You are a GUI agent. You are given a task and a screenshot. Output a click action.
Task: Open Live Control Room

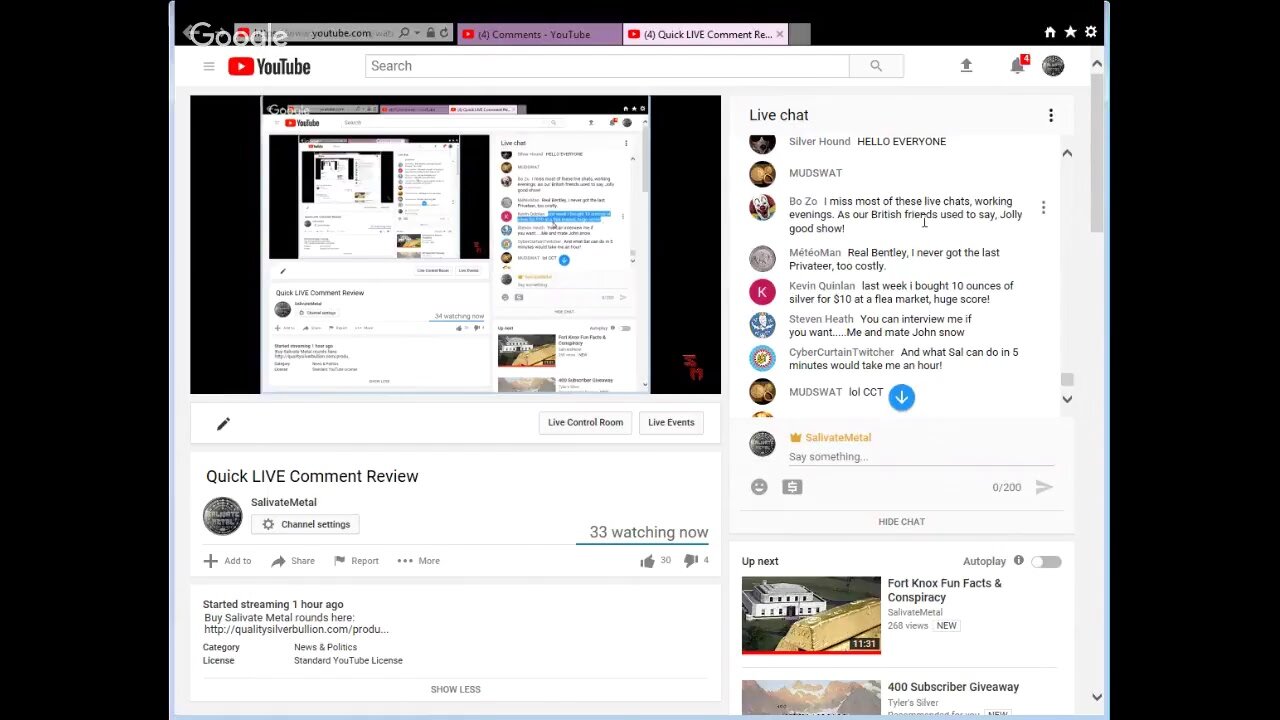tap(585, 423)
